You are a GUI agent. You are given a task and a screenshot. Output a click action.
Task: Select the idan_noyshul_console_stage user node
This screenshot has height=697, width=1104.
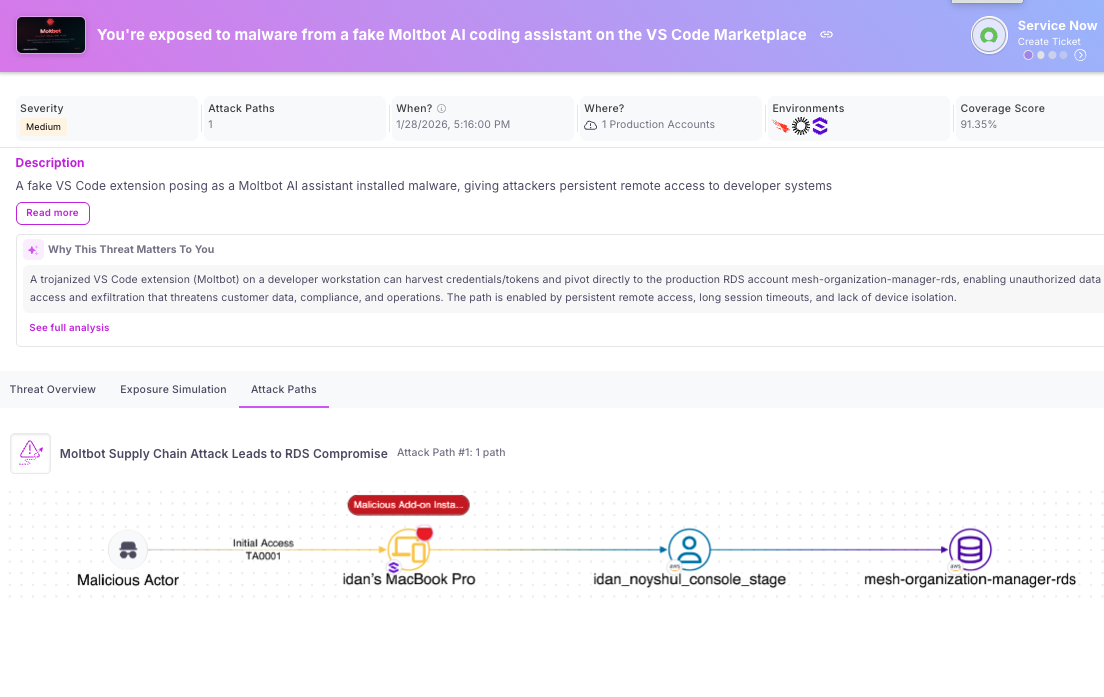click(689, 549)
